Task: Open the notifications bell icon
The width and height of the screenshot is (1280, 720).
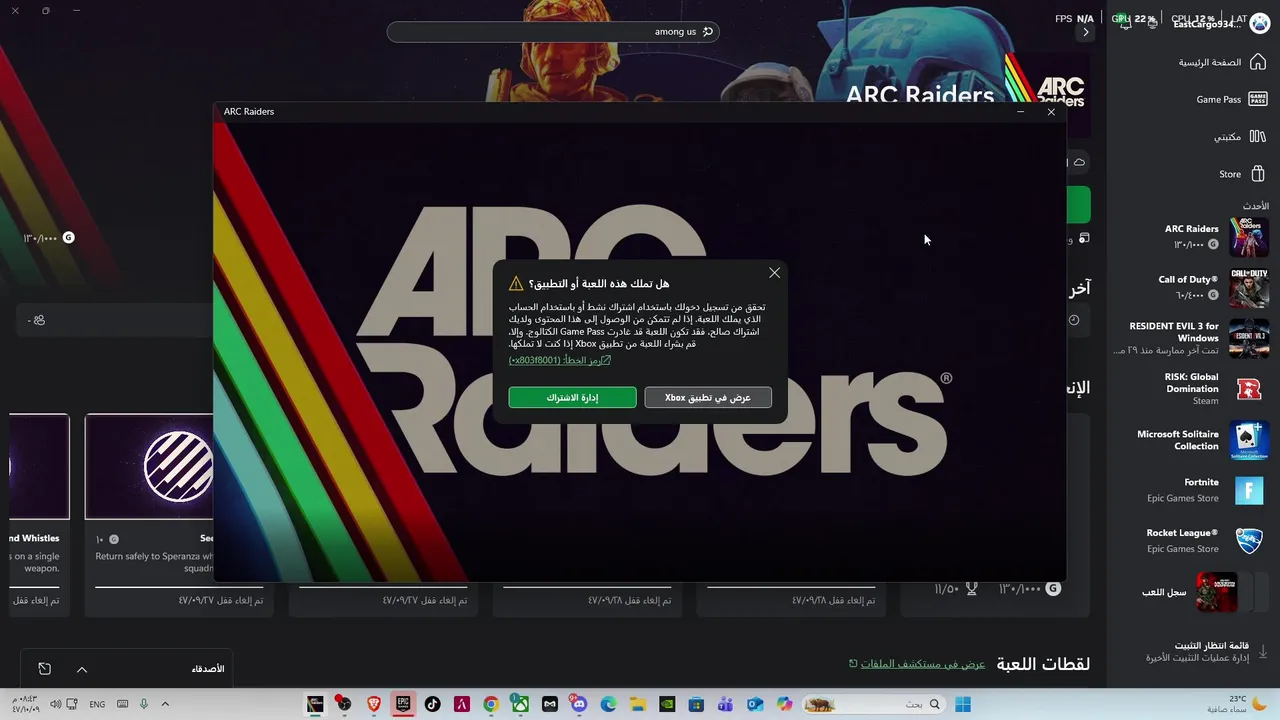Action: point(1126,24)
